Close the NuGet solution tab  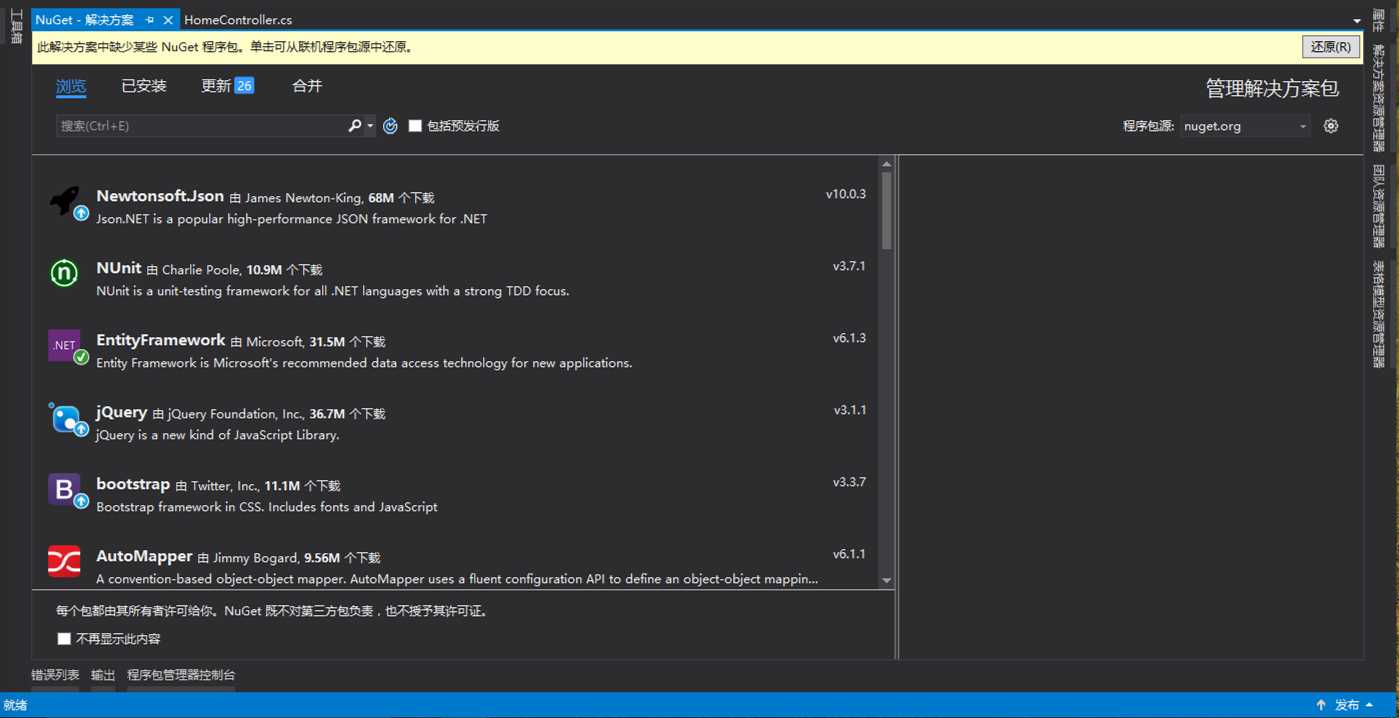tap(168, 20)
